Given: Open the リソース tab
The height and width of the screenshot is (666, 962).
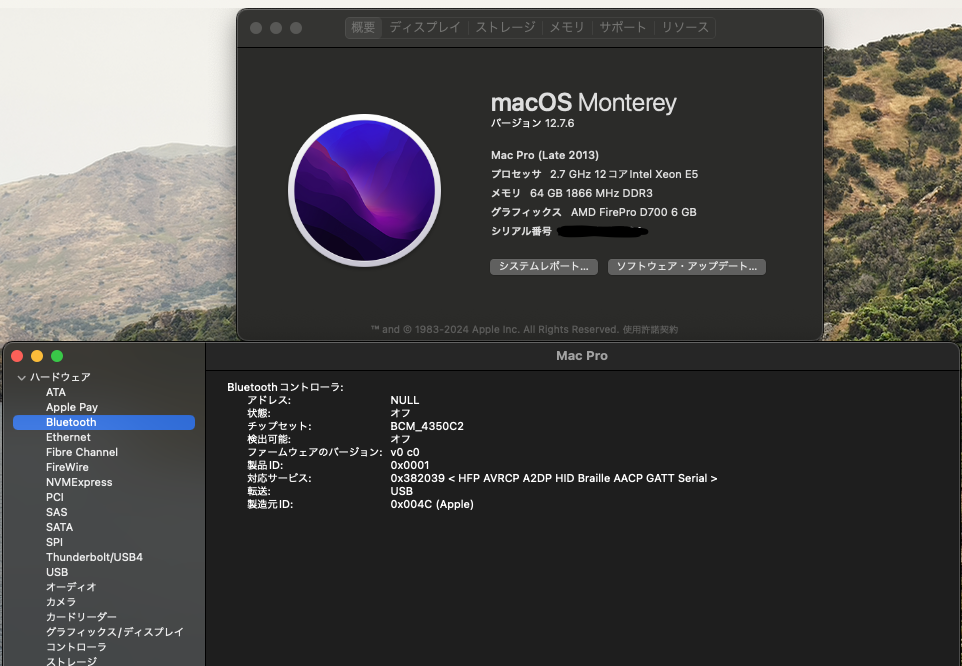Looking at the screenshot, I should (x=685, y=28).
